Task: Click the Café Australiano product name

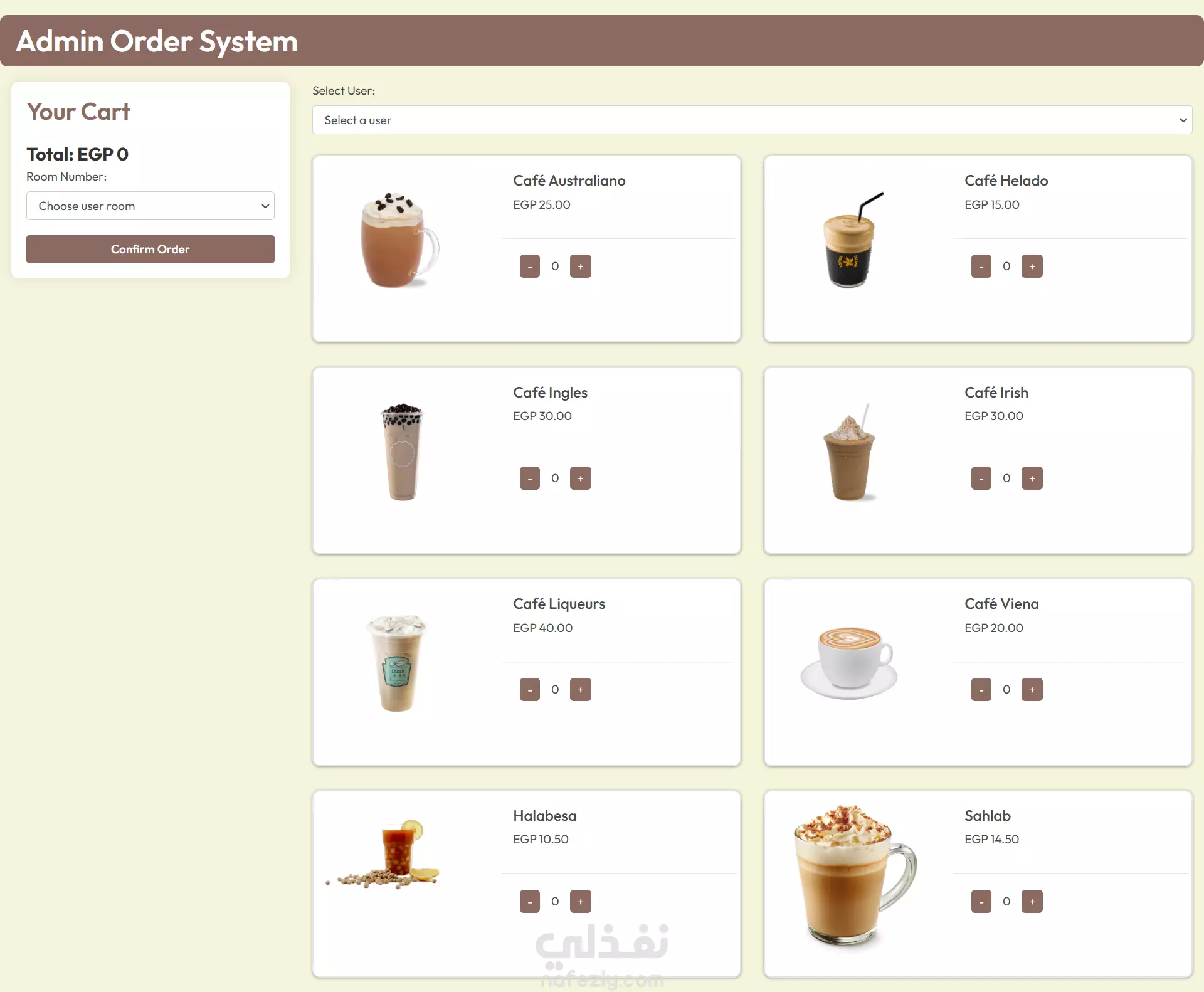Action: click(569, 181)
